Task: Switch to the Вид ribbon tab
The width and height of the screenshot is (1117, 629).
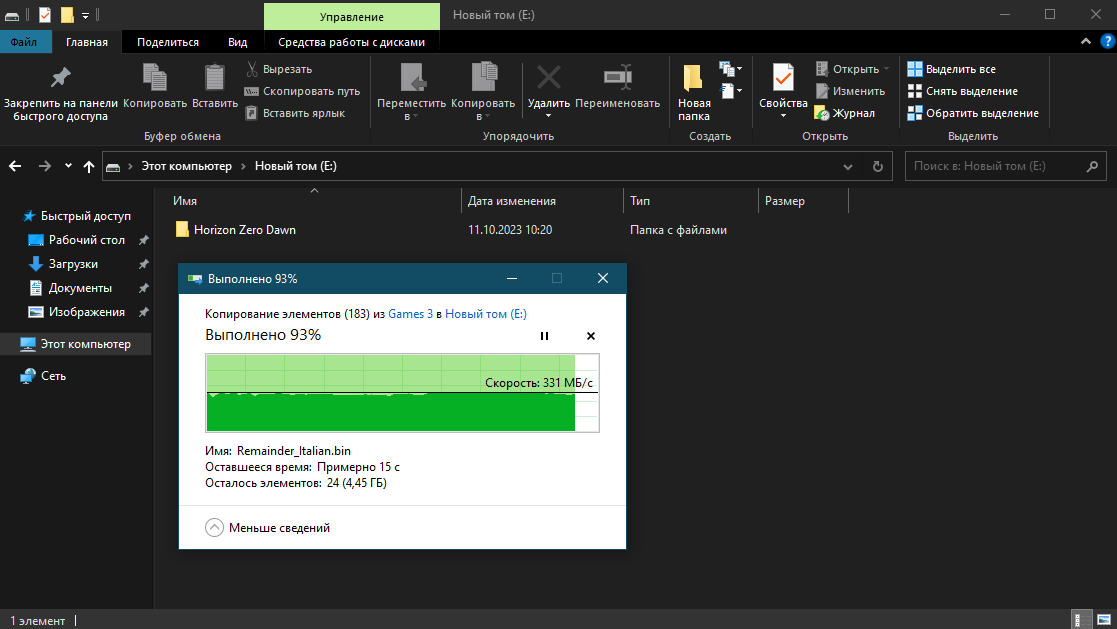Action: coord(237,42)
